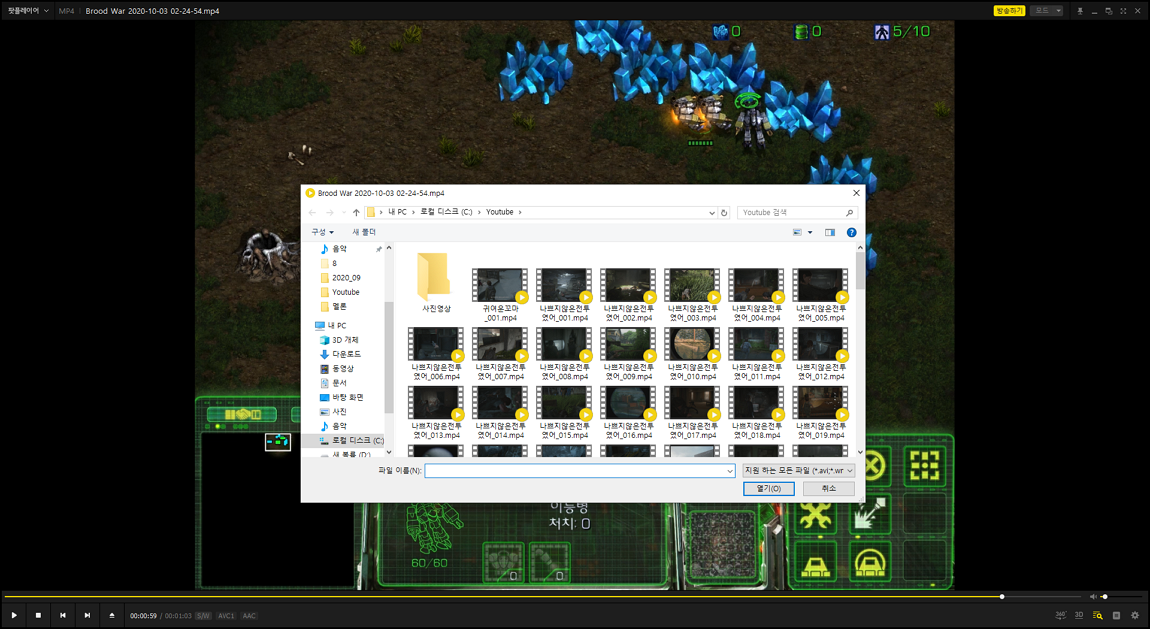Click the eject/open file icon

click(x=111, y=615)
